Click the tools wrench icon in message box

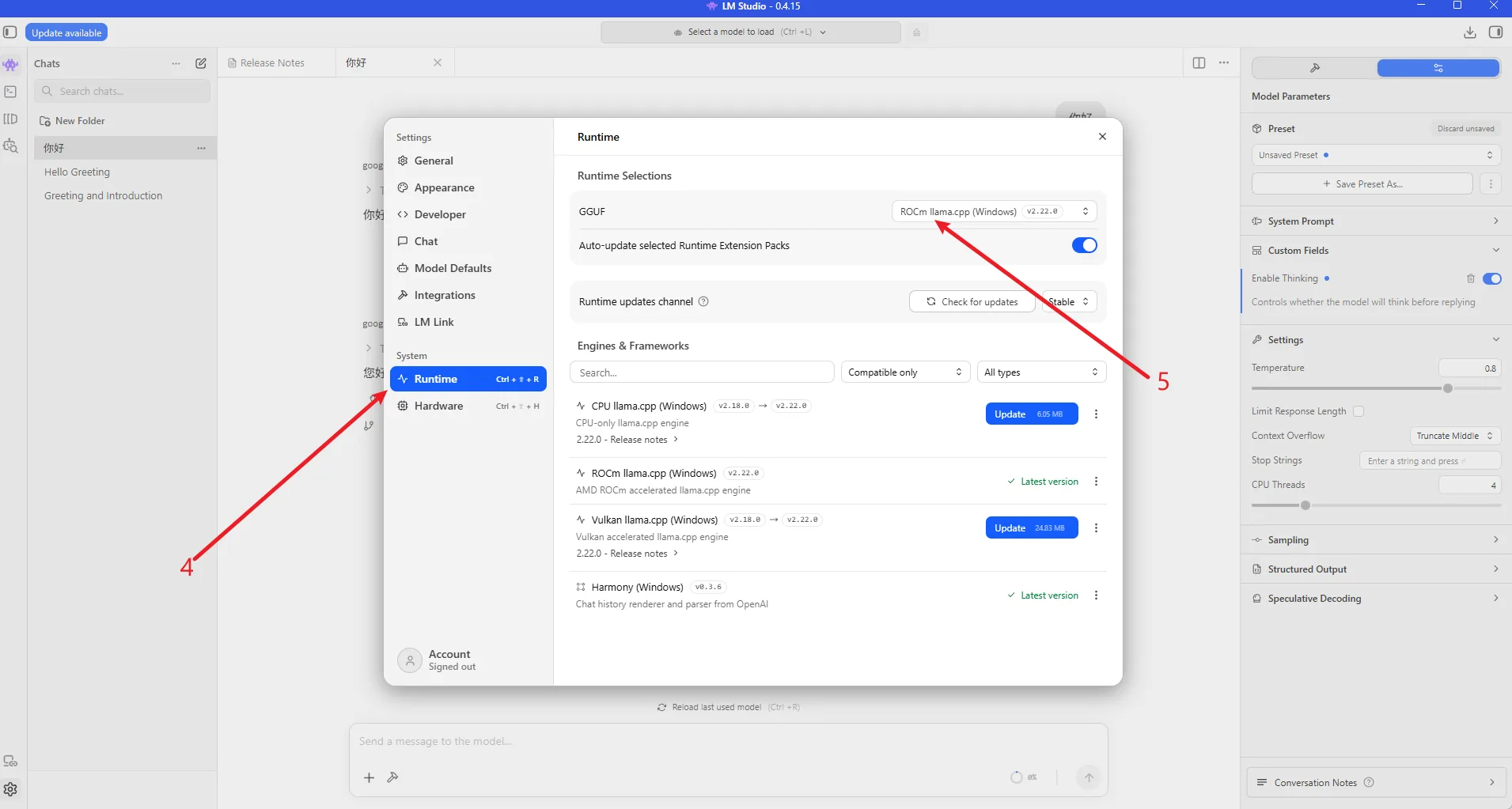click(392, 777)
